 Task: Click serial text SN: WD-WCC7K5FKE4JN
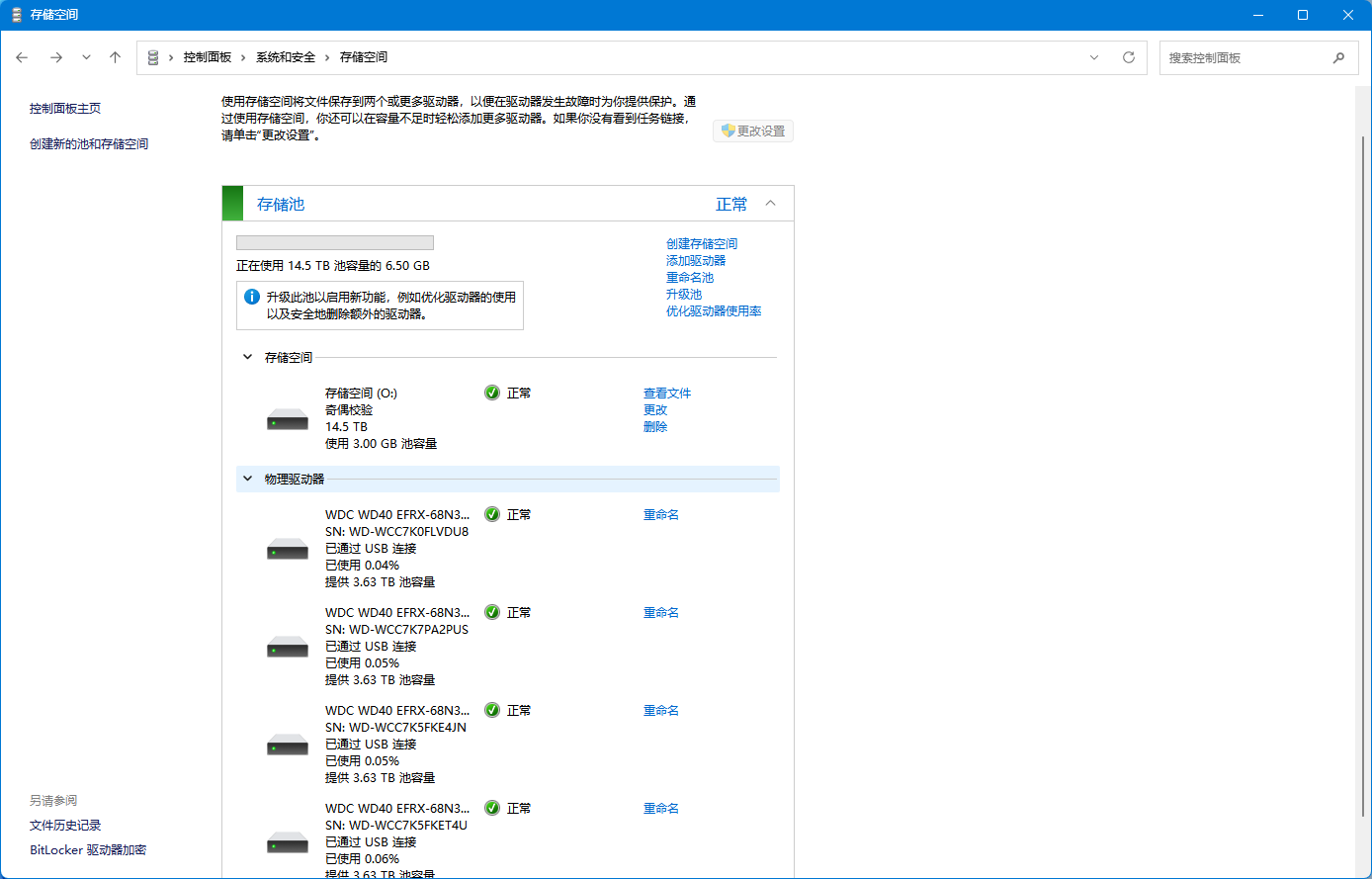coord(395,727)
